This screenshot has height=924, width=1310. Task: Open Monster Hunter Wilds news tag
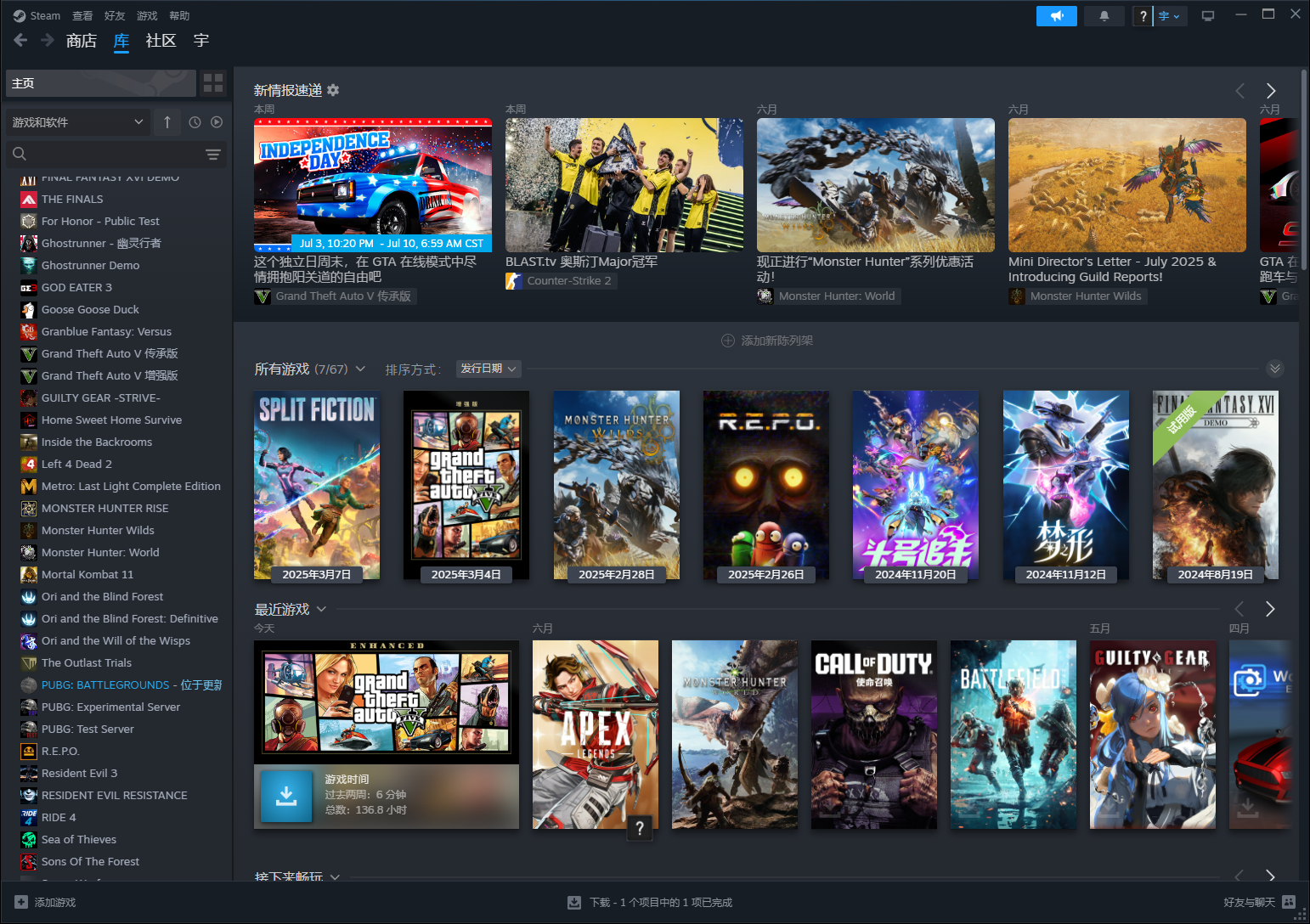1078,296
